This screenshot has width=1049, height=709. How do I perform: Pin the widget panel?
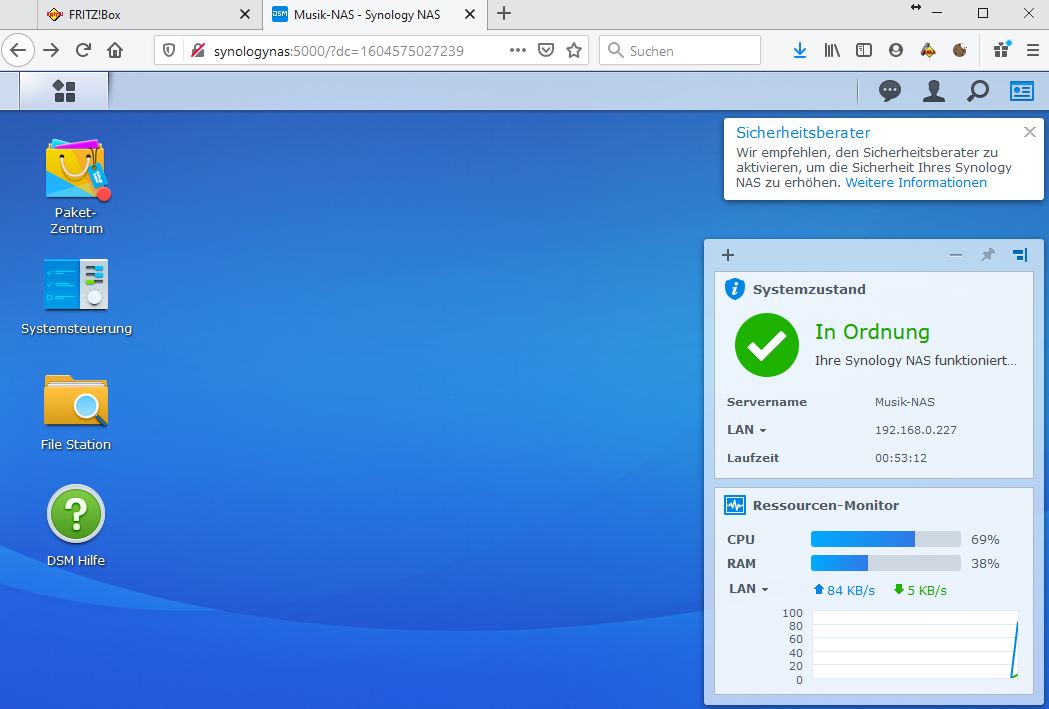tap(987, 255)
